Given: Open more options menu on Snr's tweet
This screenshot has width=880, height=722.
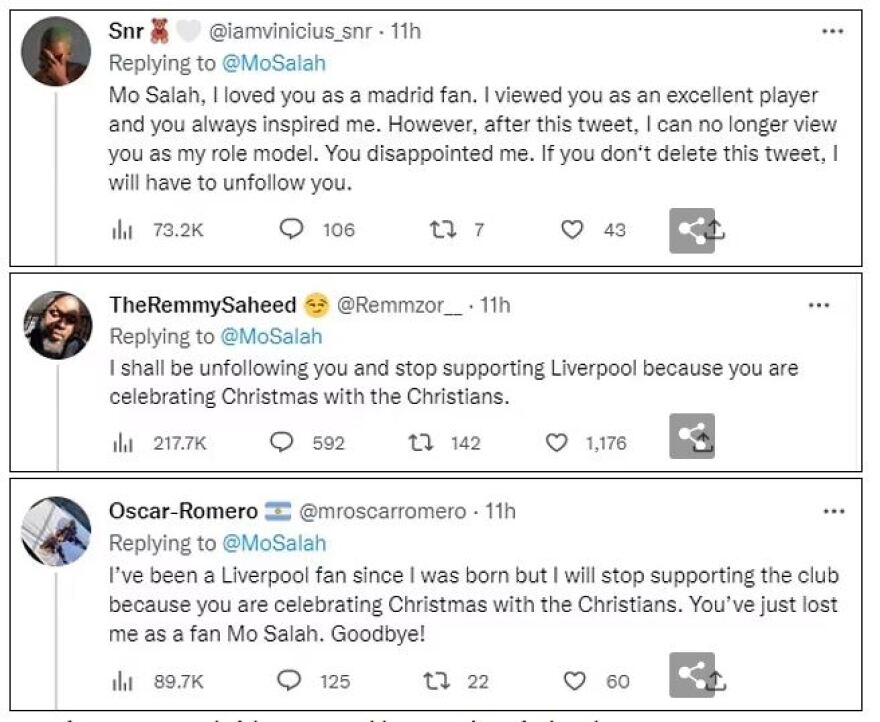Looking at the screenshot, I should click(832, 32).
